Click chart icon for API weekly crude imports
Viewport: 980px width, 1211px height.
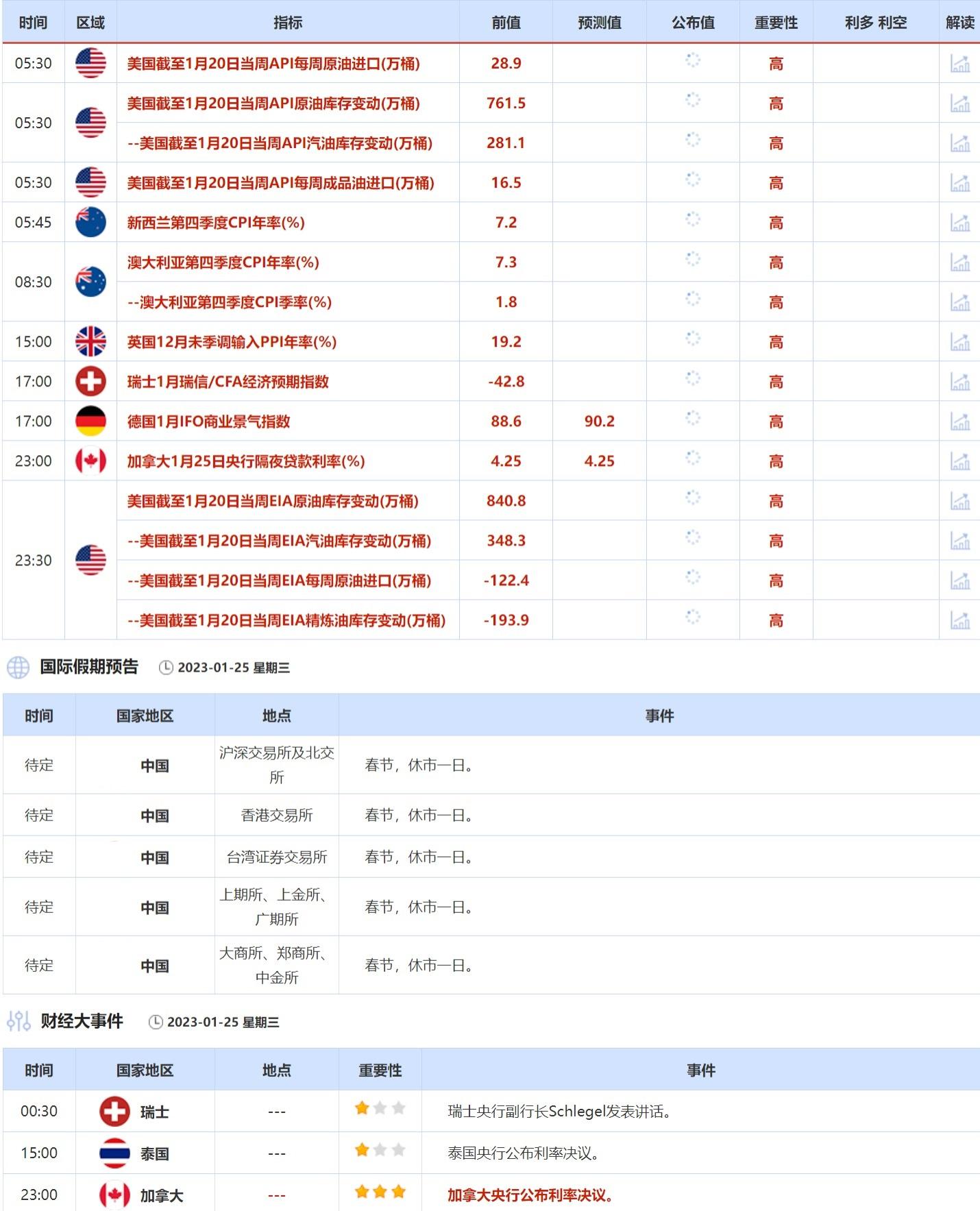pyautogui.click(x=959, y=63)
